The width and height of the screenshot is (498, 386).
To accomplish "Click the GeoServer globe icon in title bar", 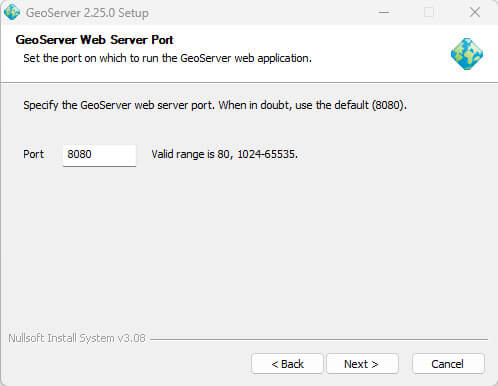I will pyautogui.click(x=12, y=12).
